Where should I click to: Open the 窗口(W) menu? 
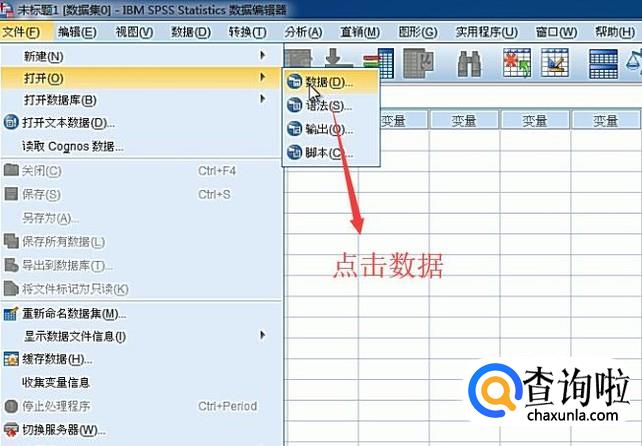click(557, 32)
